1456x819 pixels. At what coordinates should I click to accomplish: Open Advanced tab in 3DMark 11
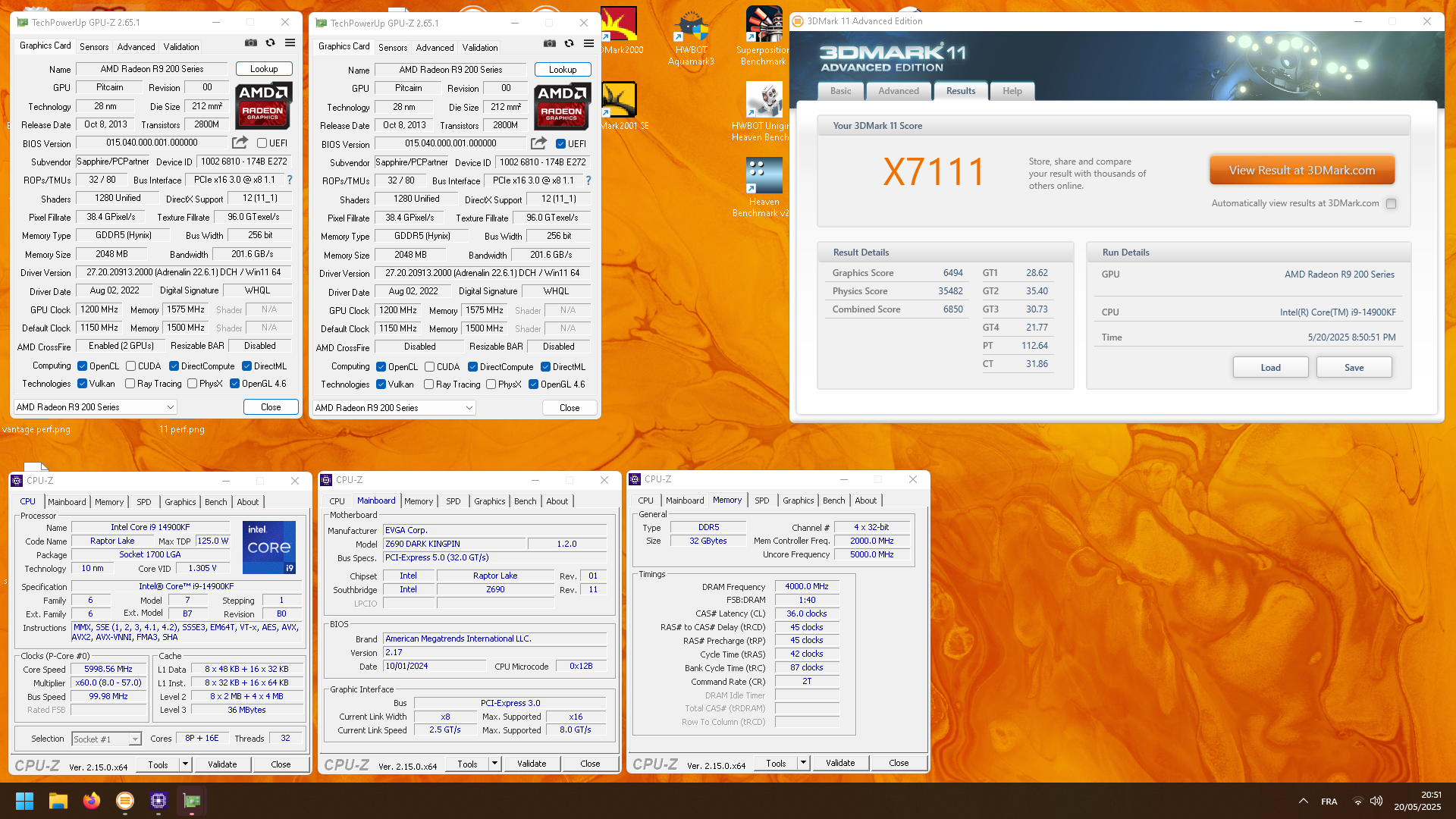898,91
